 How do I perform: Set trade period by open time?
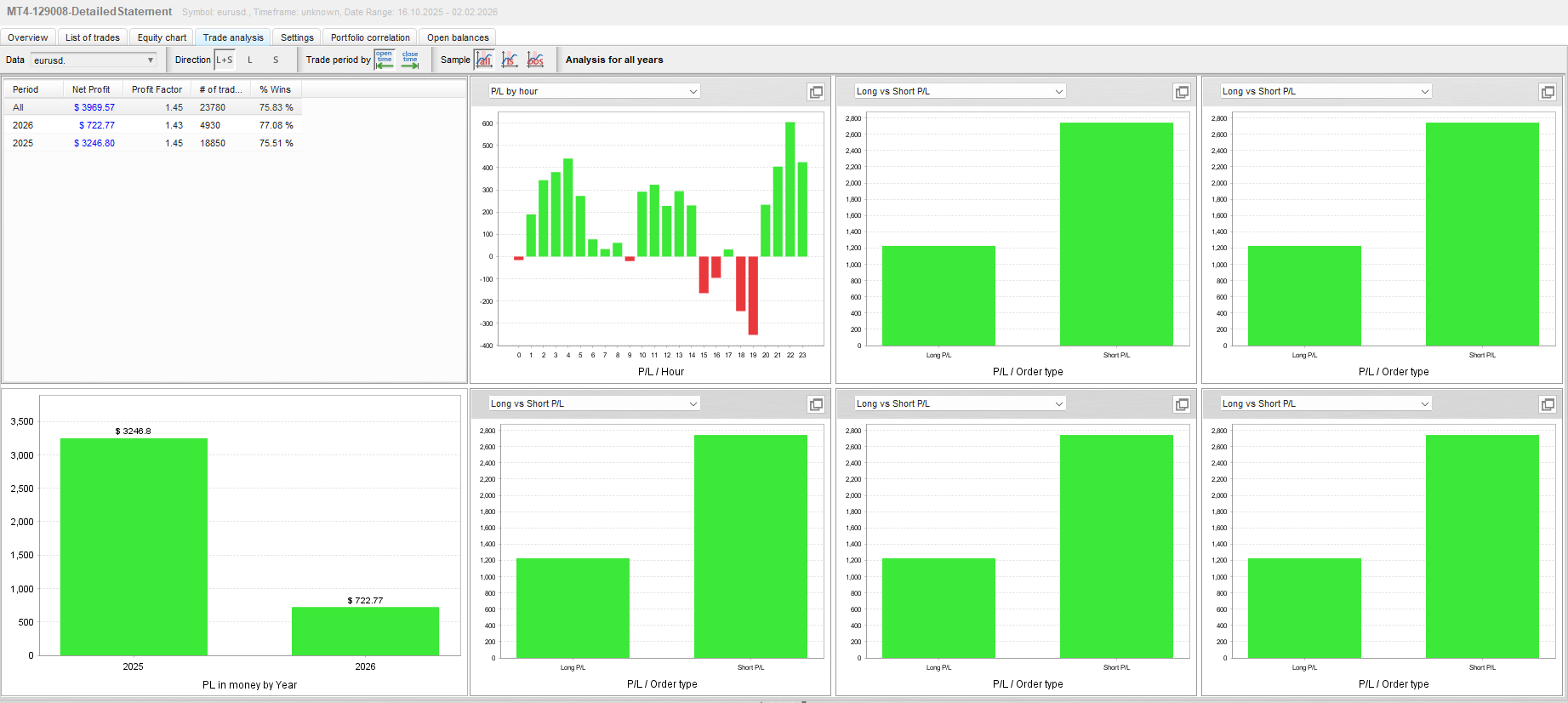pos(385,60)
